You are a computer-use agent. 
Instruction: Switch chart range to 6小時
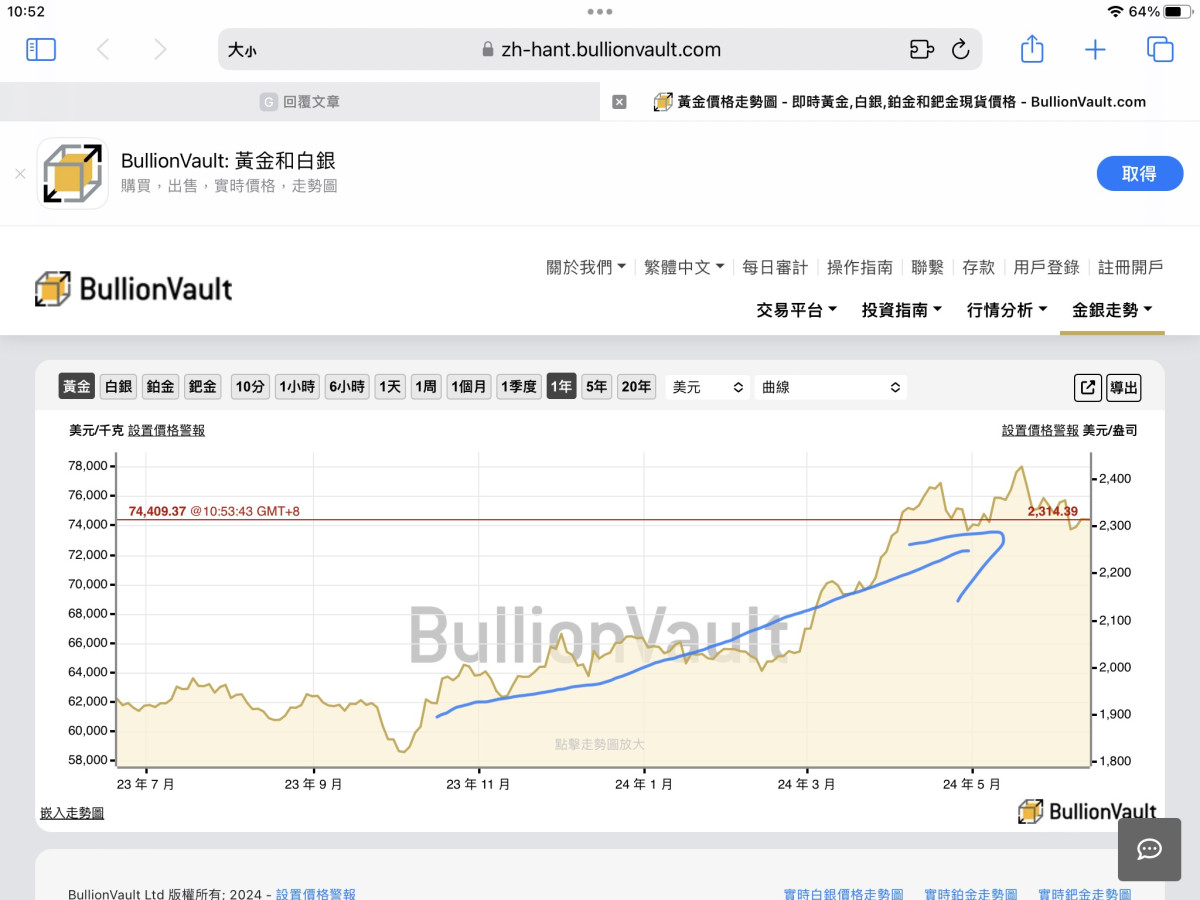pyautogui.click(x=347, y=387)
